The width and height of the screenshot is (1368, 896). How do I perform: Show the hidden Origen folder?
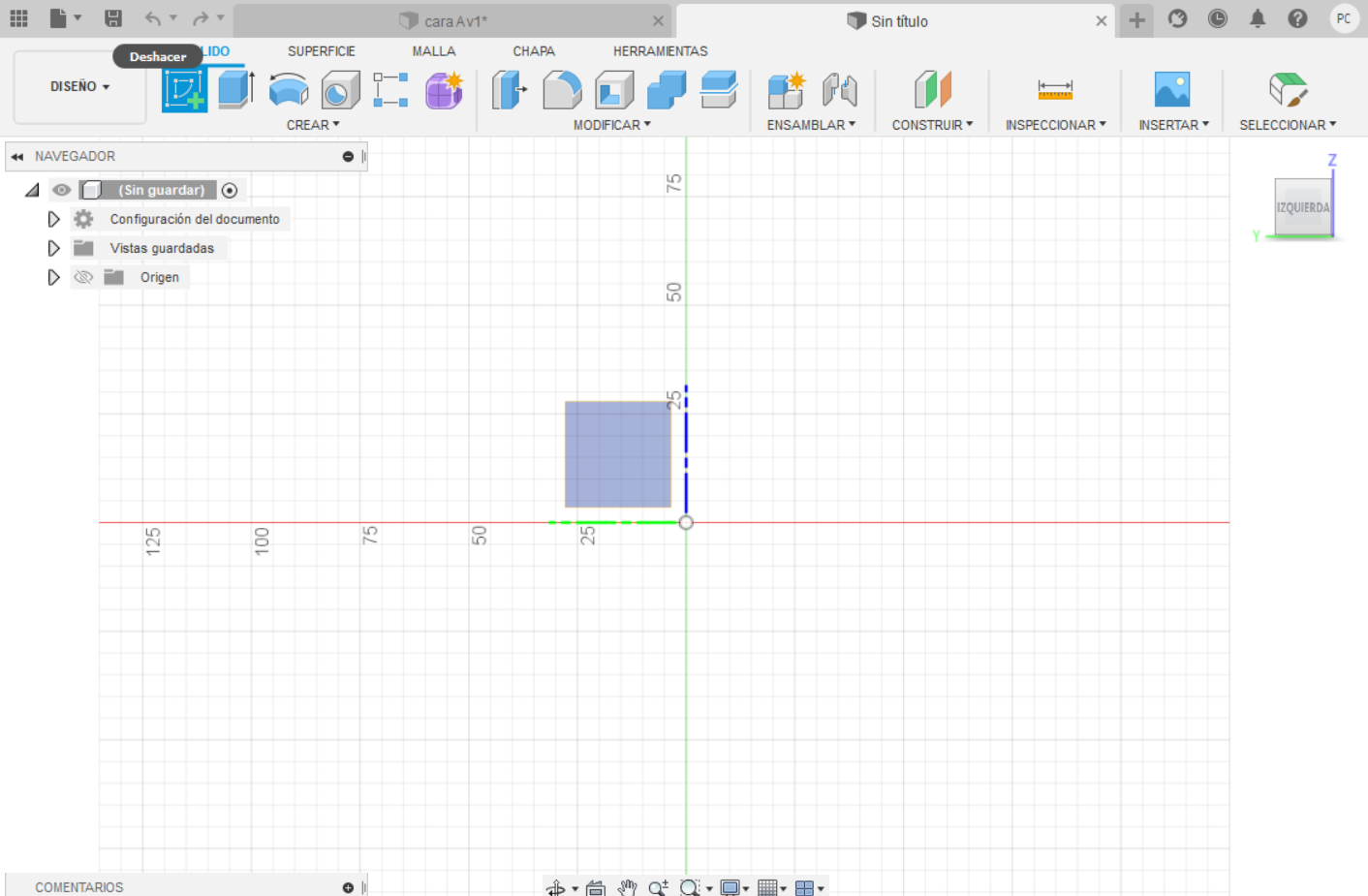click(x=83, y=277)
